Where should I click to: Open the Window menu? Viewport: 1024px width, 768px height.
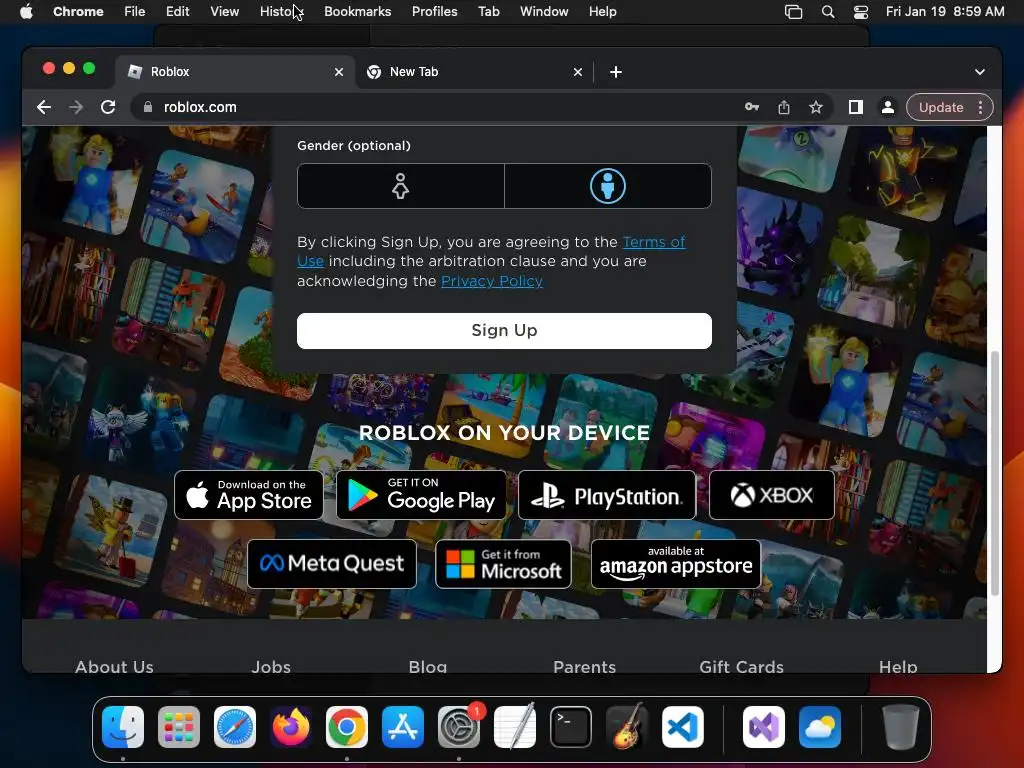[x=544, y=12]
